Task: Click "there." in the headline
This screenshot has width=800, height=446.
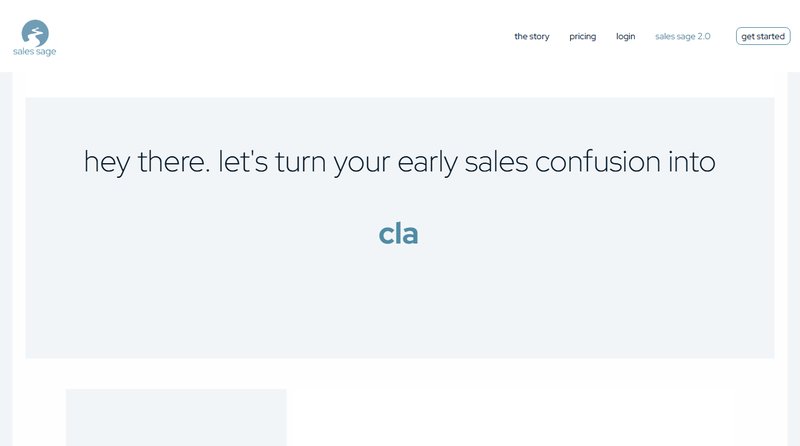Action: point(178,161)
